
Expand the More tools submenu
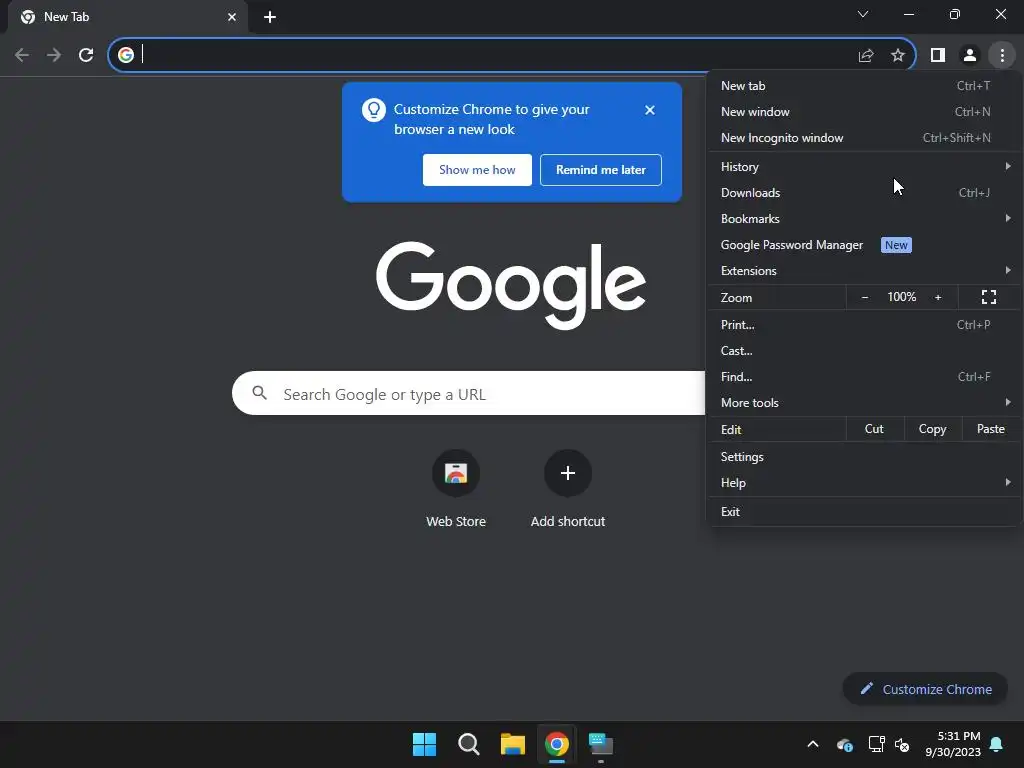coord(864,403)
